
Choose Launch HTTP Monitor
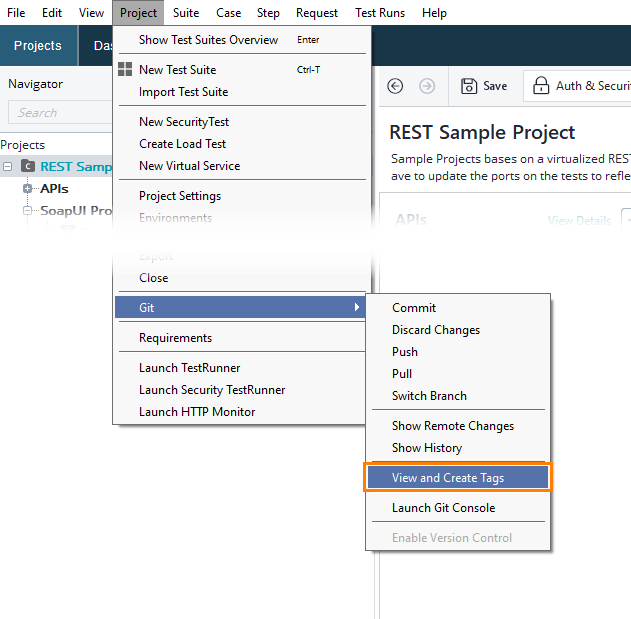click(x=240, y=412)
